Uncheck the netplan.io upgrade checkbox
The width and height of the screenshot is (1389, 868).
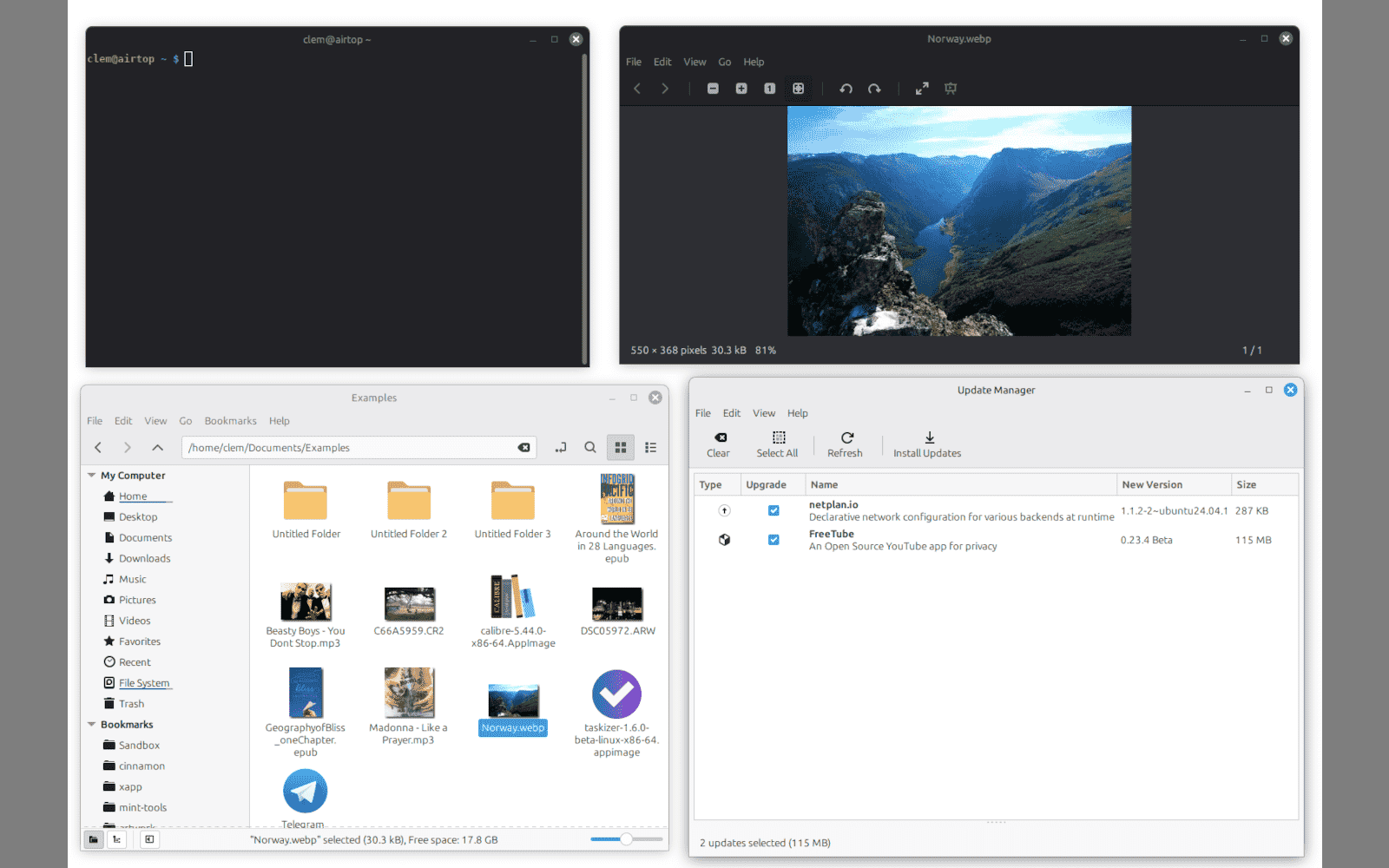(773, 510)
